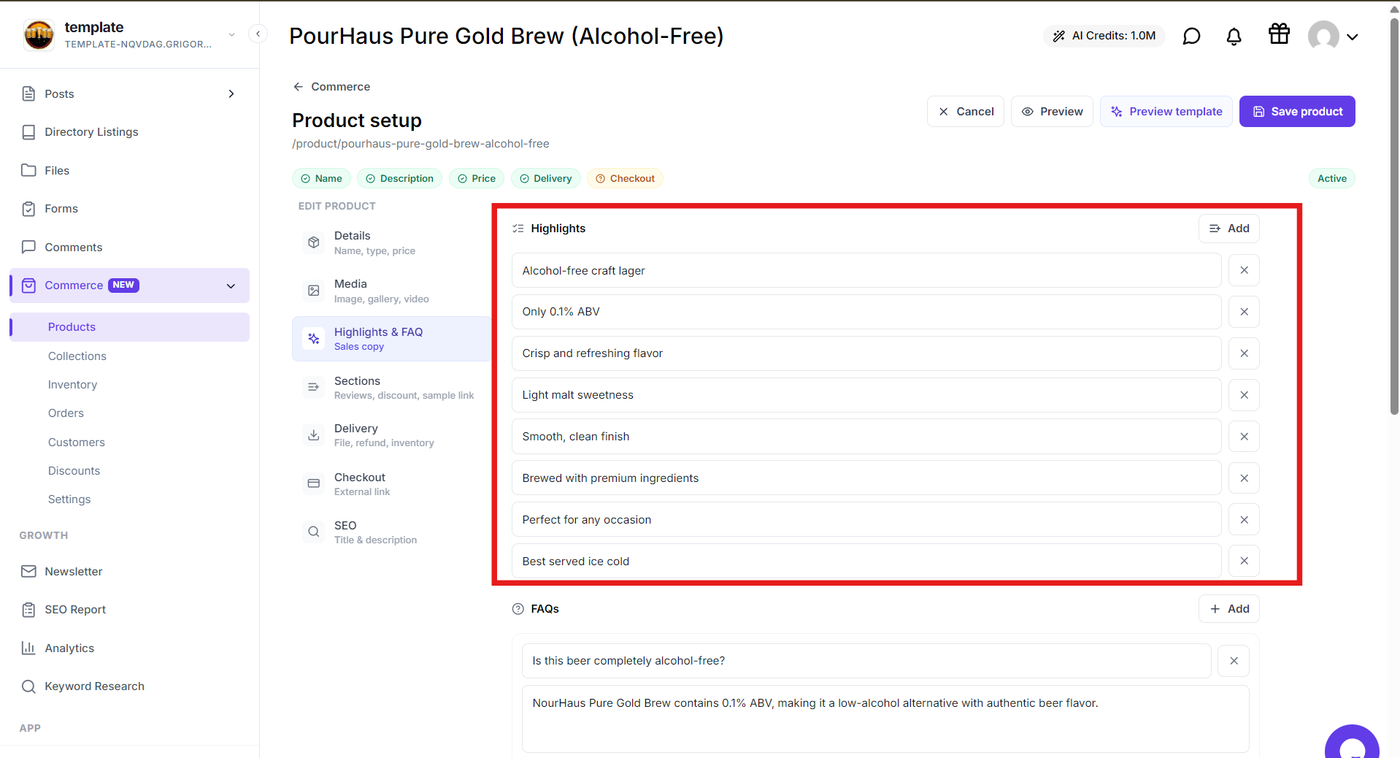Delete the "Best served ice cold" highlight
This screenshot has height=758, width=1400.
coord(1244,561)
